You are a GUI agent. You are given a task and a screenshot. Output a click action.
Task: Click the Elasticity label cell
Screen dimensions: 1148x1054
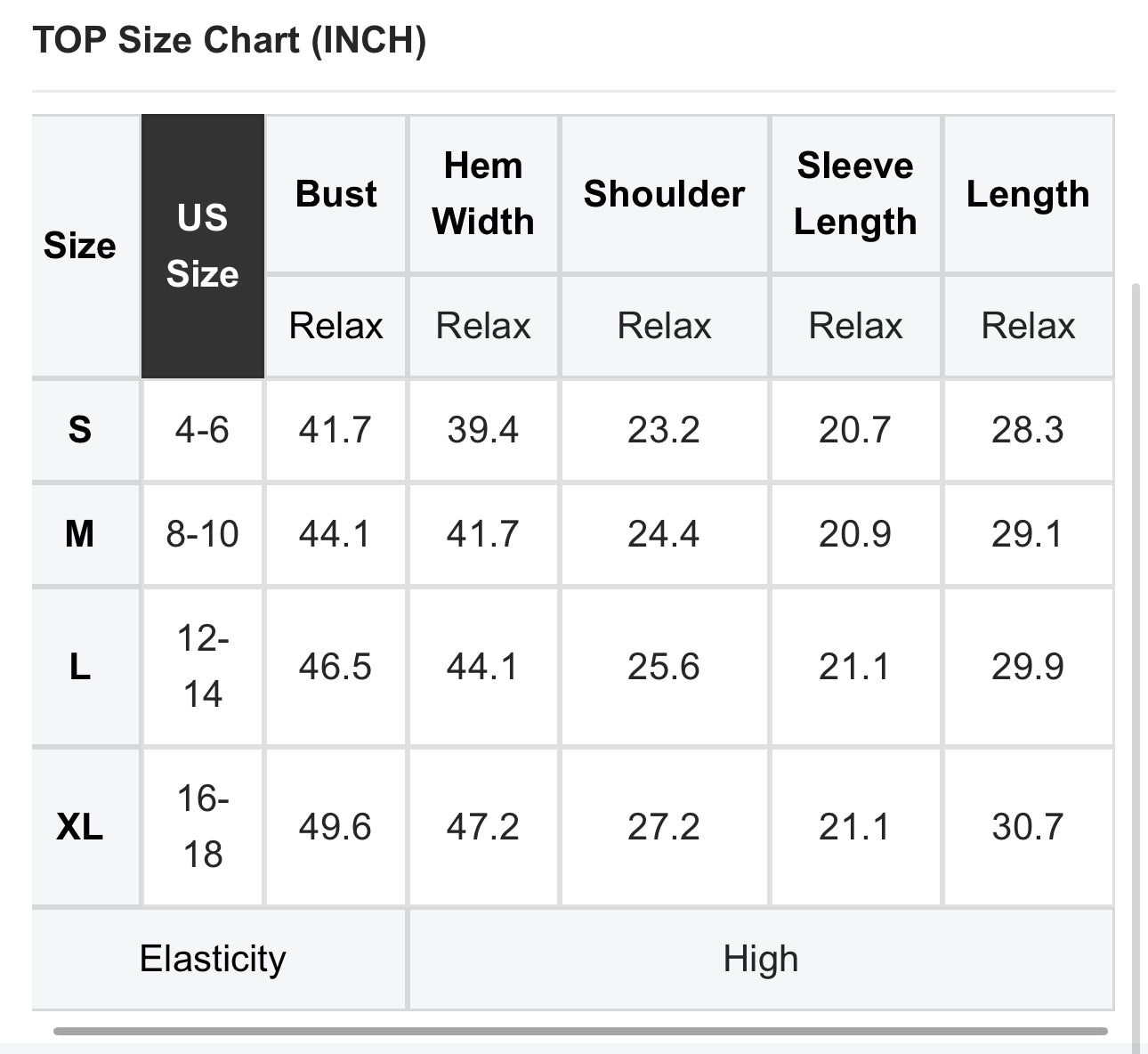click(214, 959)
